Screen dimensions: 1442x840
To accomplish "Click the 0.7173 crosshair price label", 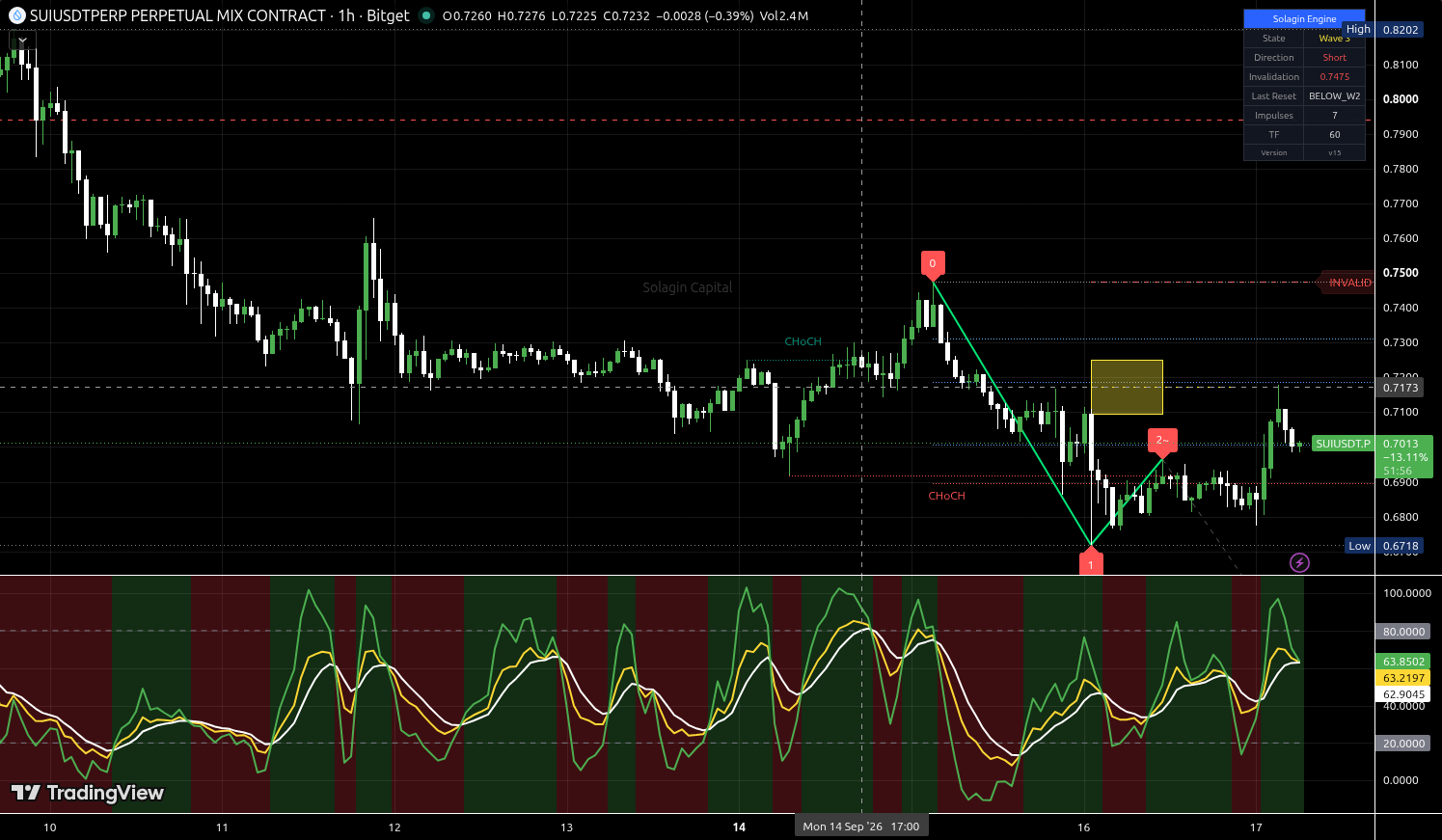I will (x=1401, y=388).
